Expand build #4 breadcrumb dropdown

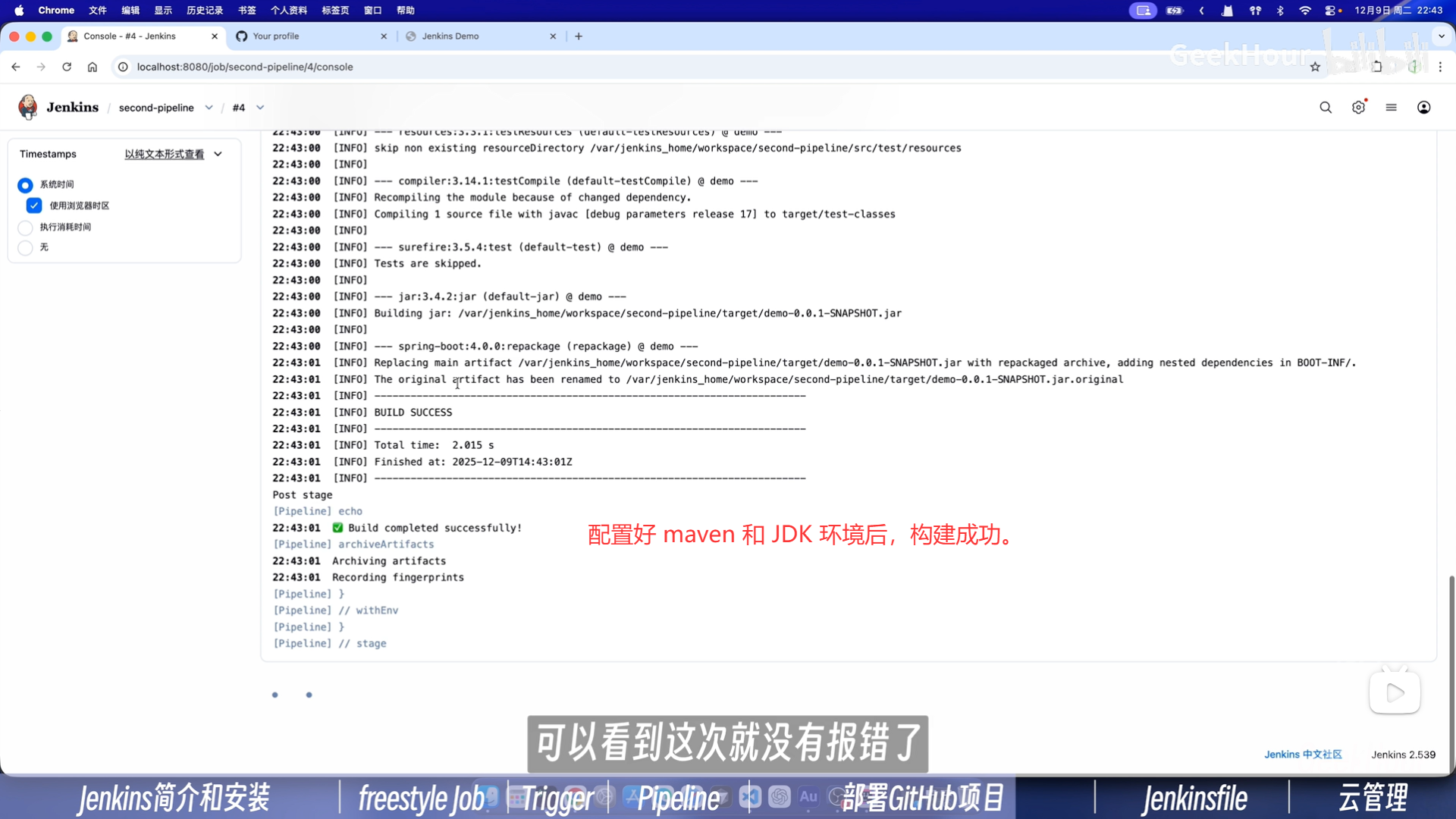260,108
